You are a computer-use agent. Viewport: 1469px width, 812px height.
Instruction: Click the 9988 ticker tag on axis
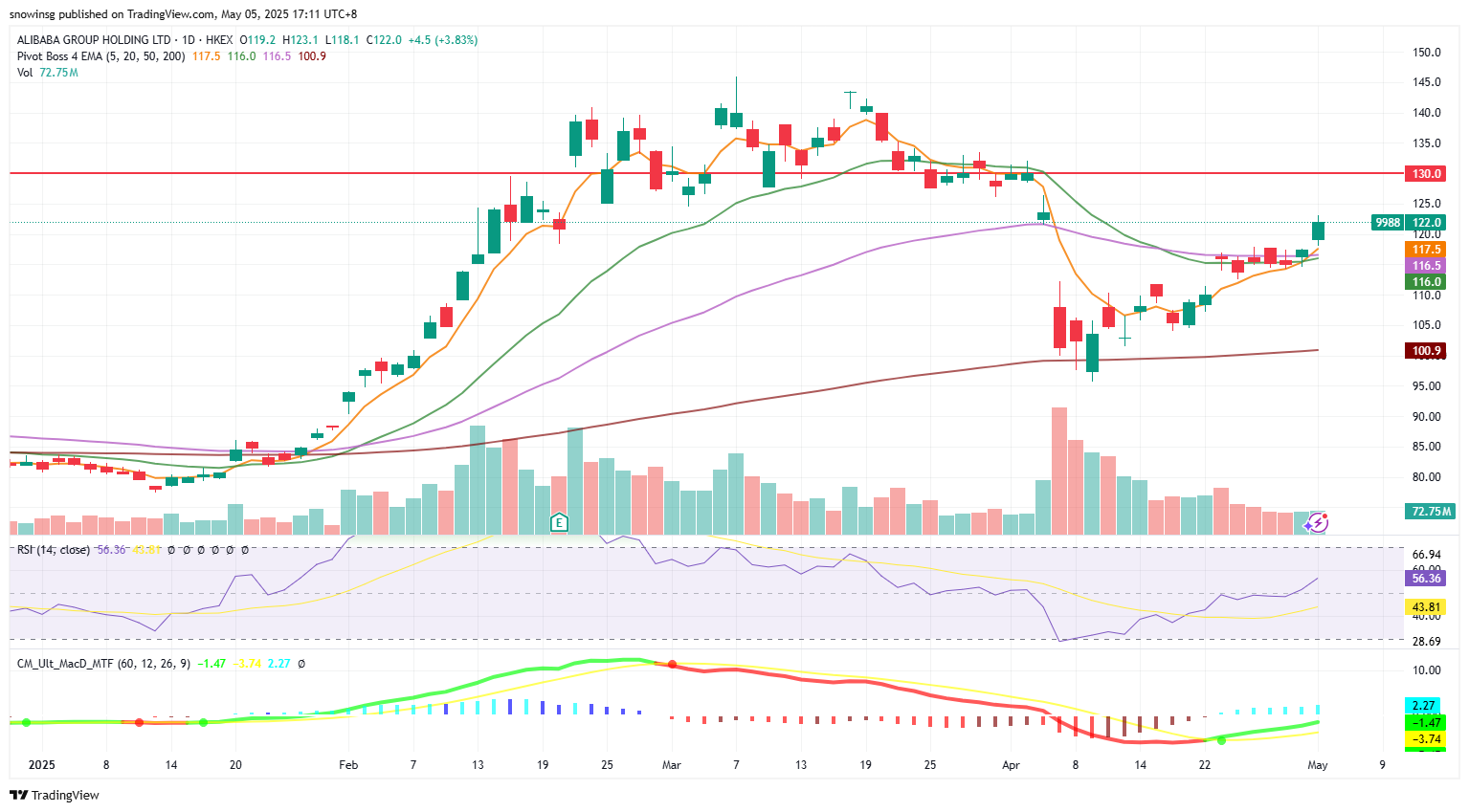[1387, 222]
